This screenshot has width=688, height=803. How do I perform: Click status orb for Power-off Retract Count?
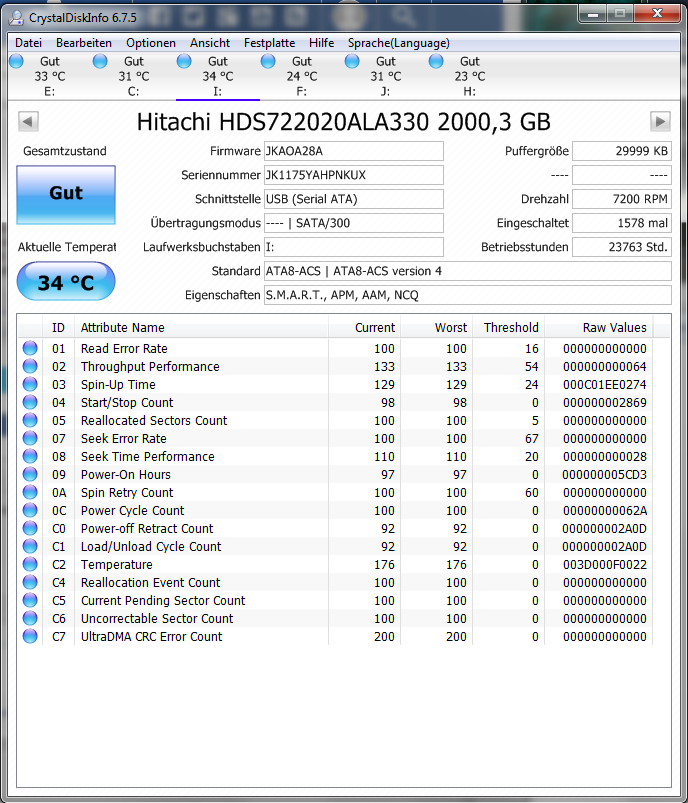pos(30,528)
